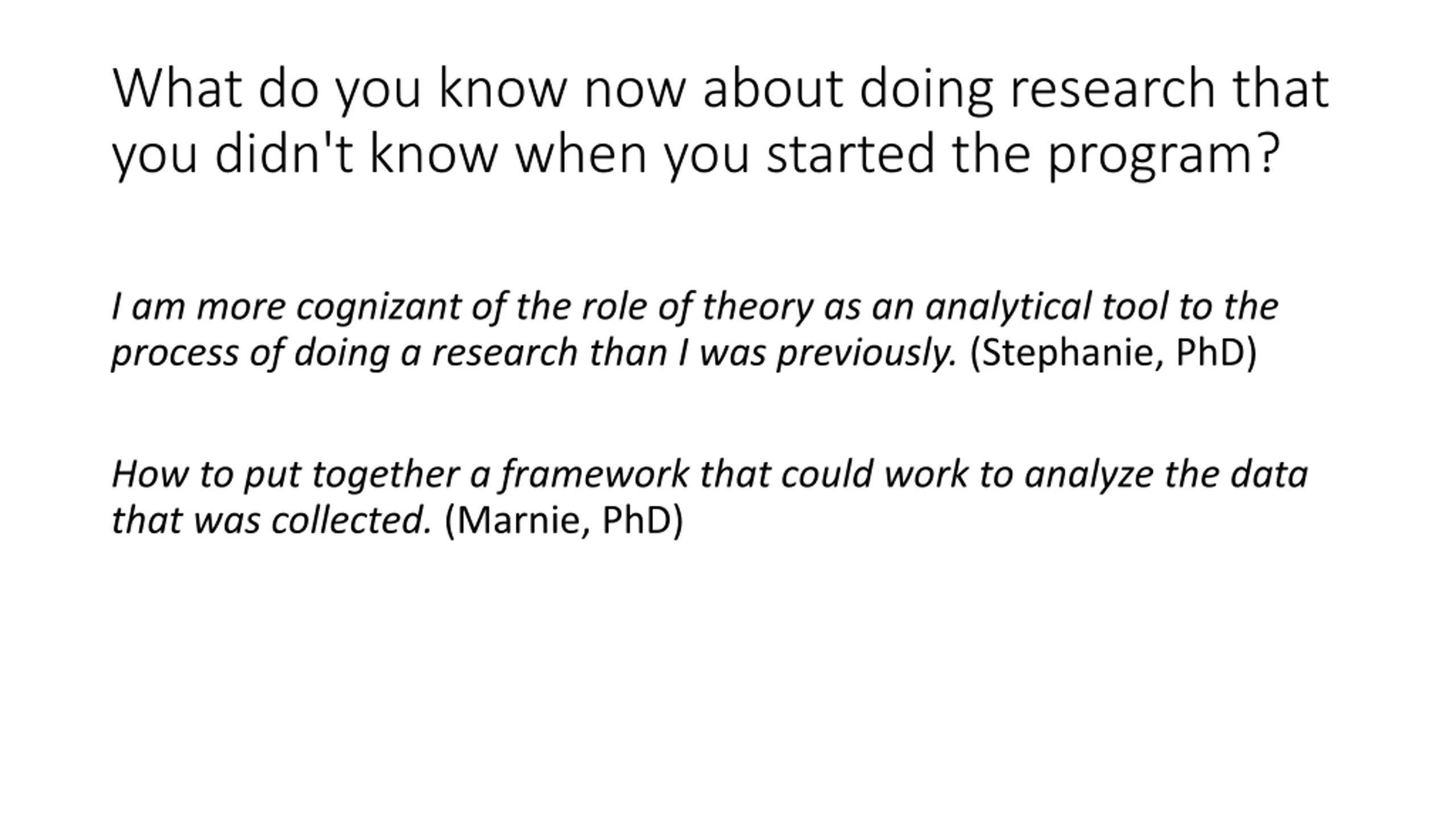1456x819 pixels.
Task: Click the "(Stephanie, PhD)" attribution
Action: tap(1113, 353)
